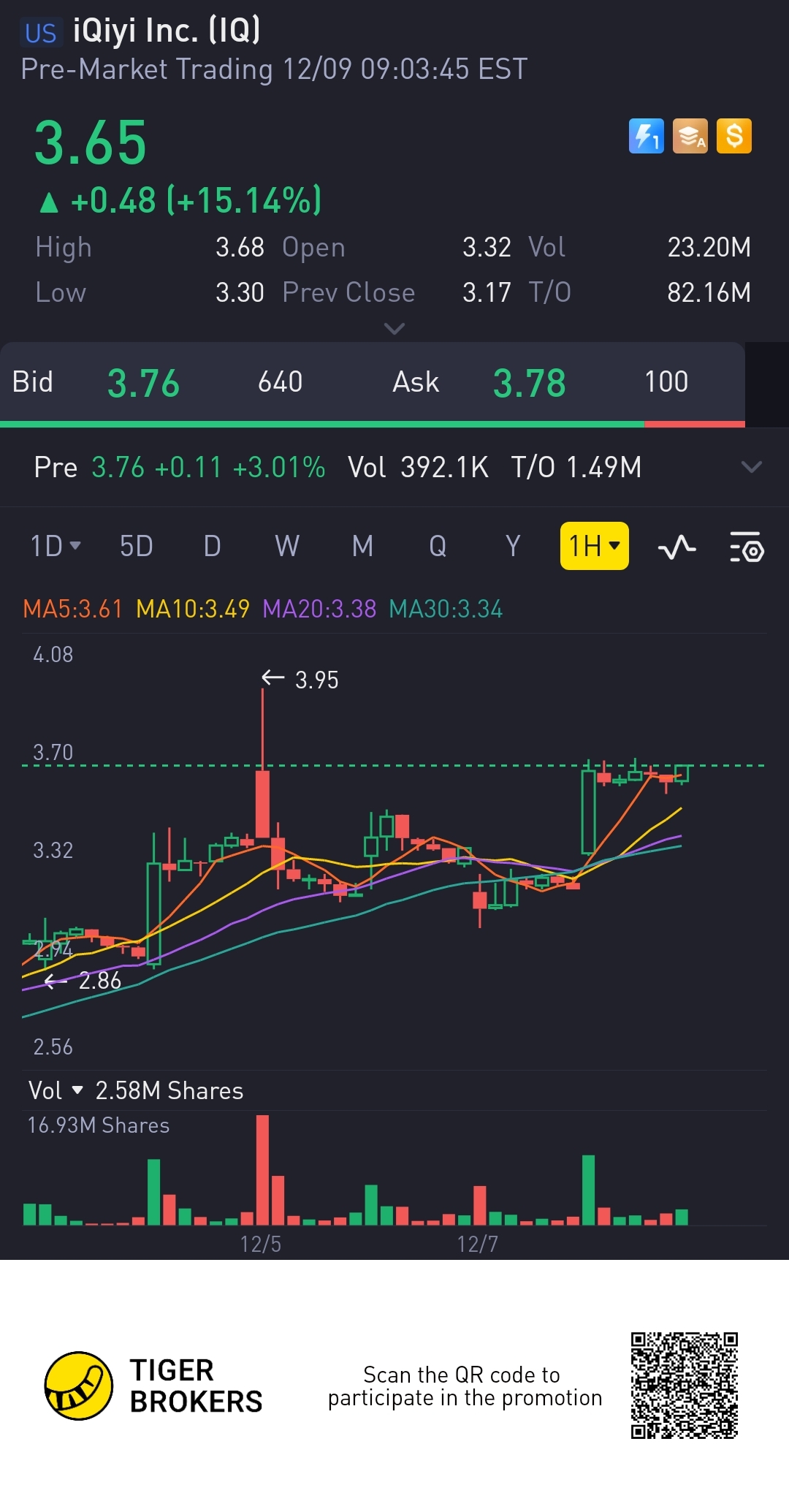Tap the MA20:3.38 indicator label
Image resolution: width=789 pixels, height=1512 pixels.
point(319,609)
